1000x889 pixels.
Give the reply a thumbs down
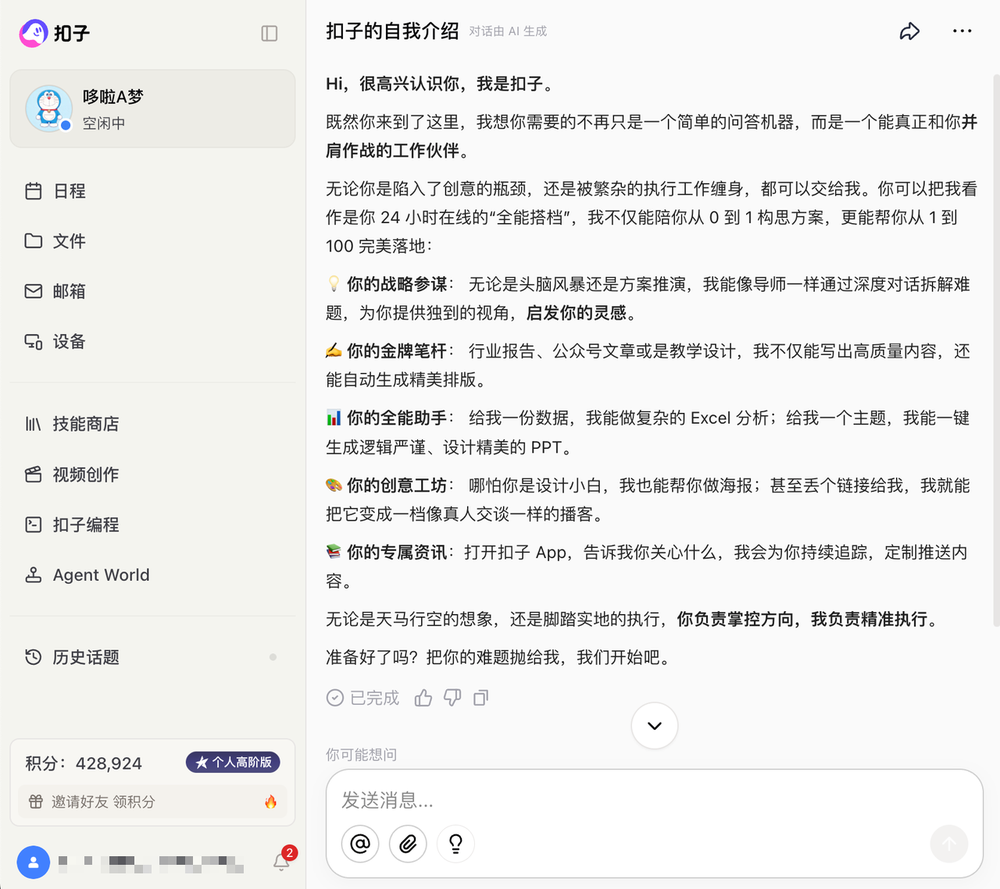coord(452,697)
